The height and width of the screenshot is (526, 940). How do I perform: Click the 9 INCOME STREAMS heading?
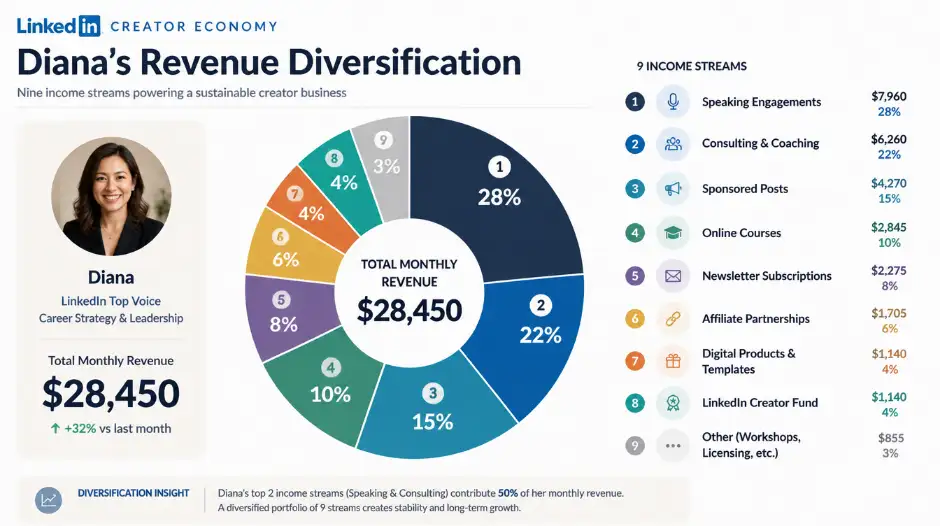point(692,66)
